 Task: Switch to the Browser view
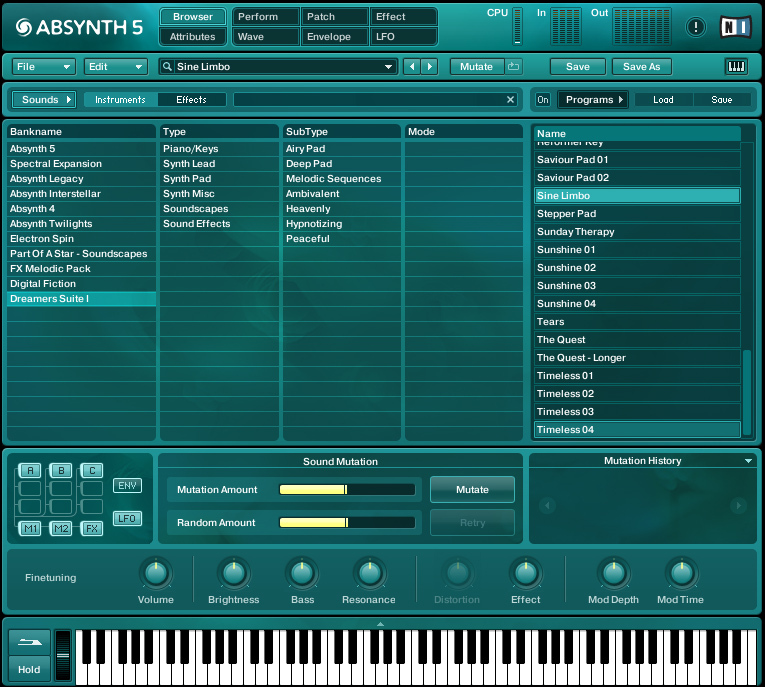click(x=193, y=17)
